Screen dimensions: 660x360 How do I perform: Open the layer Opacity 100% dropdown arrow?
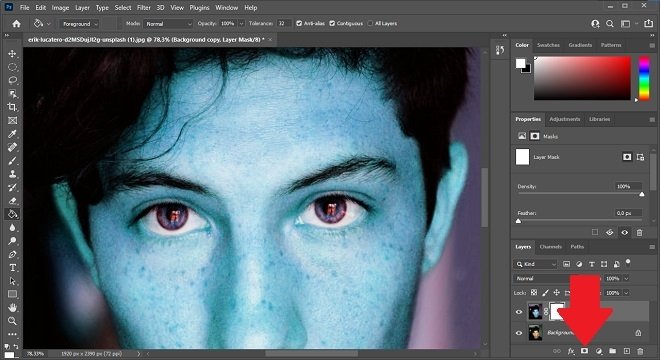tap(626, 278)
